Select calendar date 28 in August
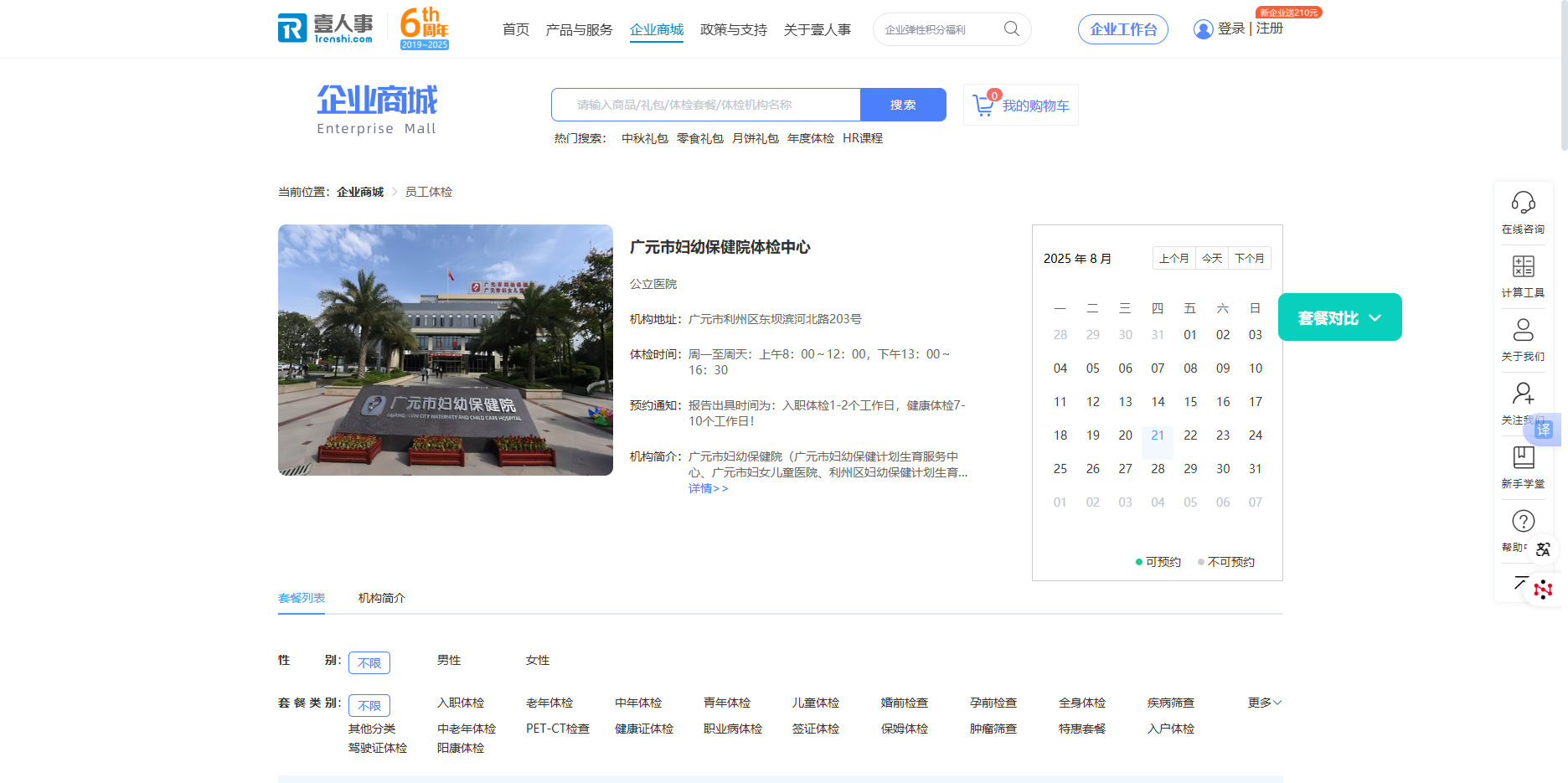The height and width of the screenshot is (783, 1568). [1158, 469]
